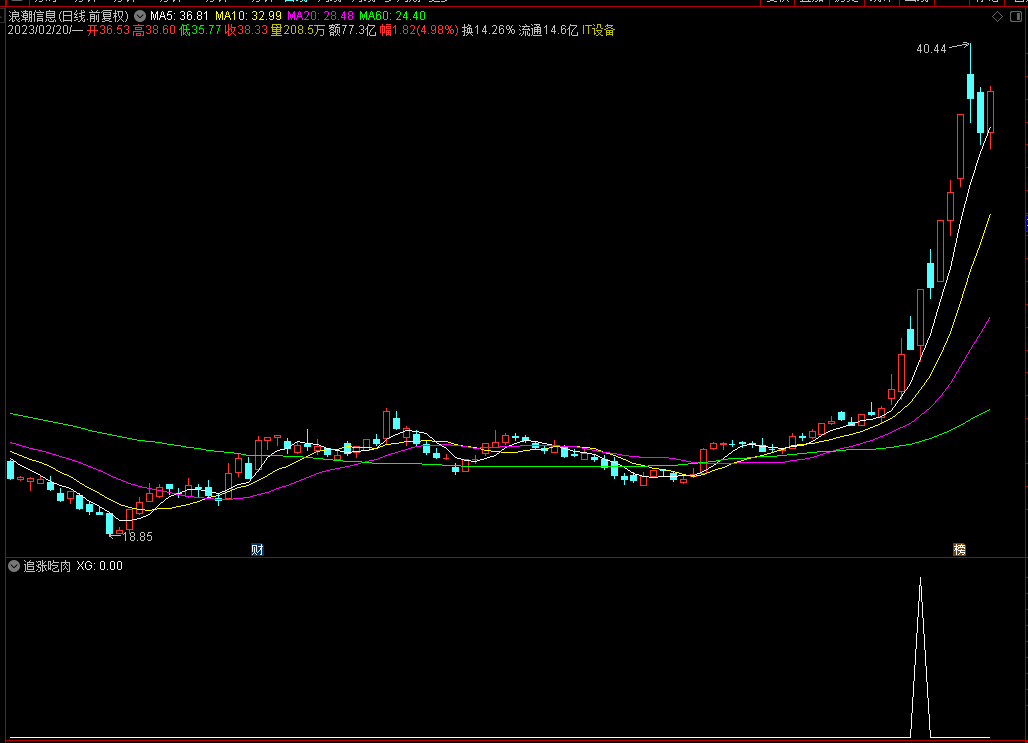
Task: Open the dropdown beside 浪潮信息 title
Action: point(140,16)
